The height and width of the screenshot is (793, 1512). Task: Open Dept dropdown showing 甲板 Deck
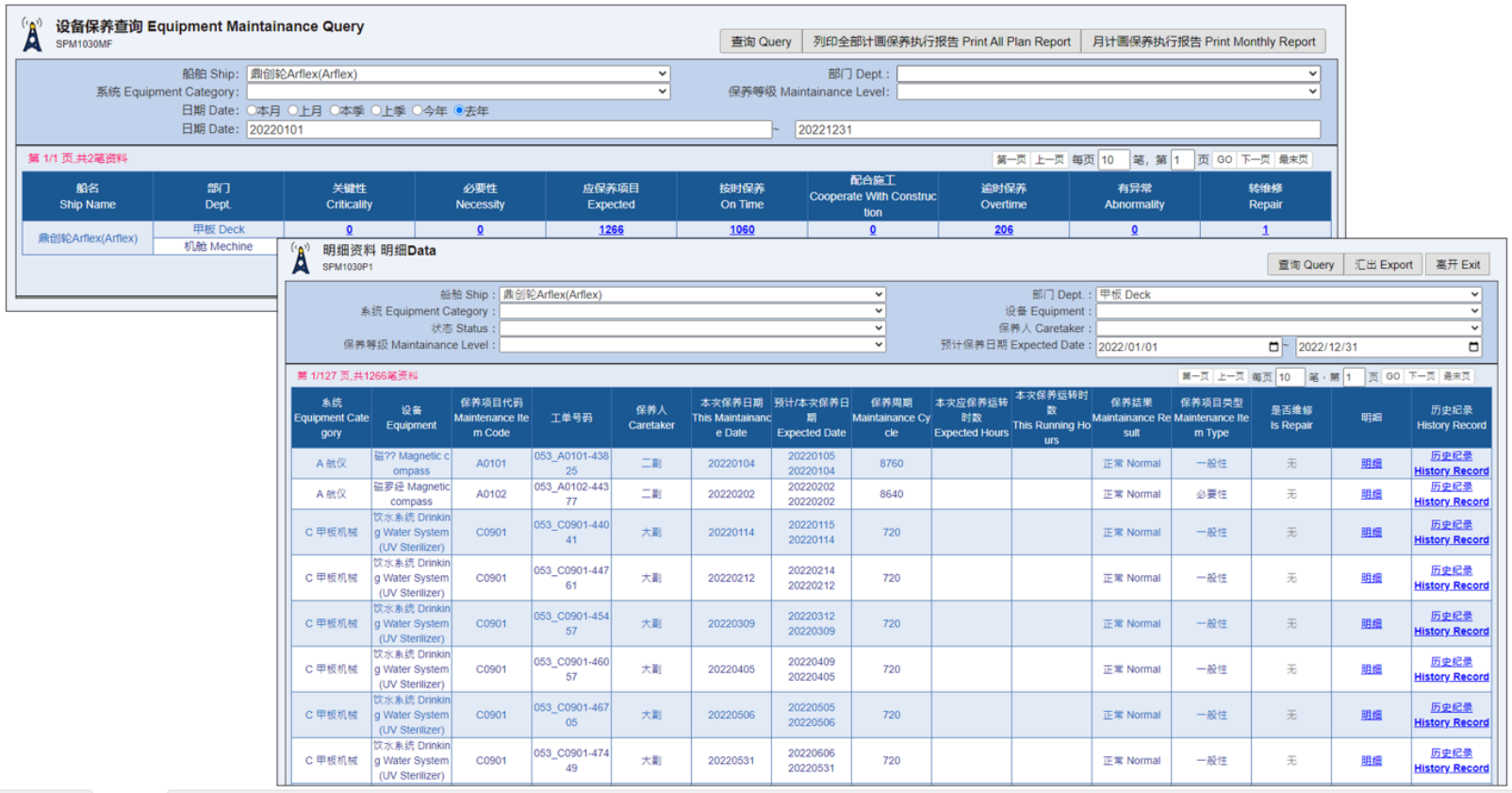1289,294
